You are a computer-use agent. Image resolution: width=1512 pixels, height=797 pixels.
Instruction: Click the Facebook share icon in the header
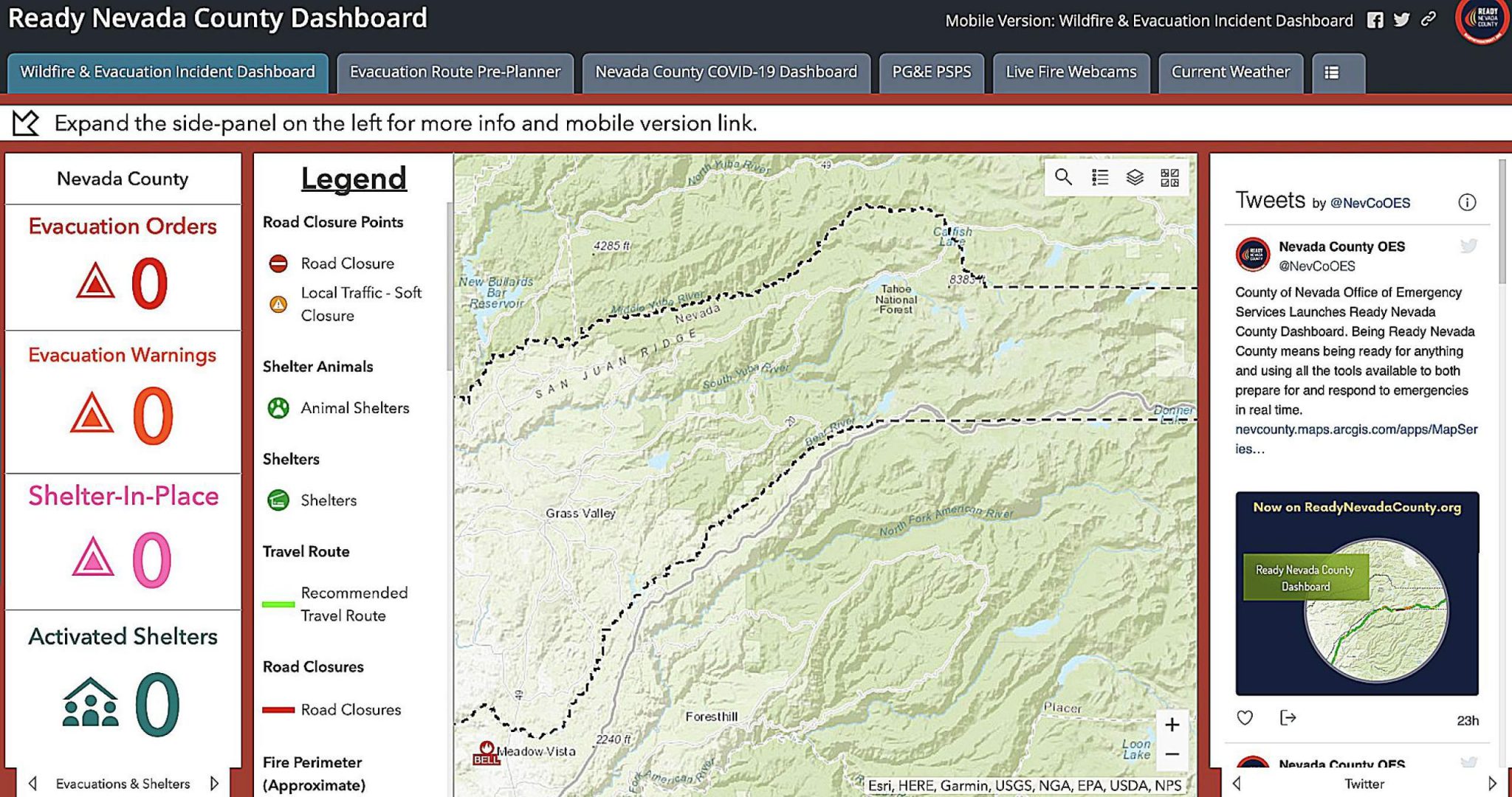tap(1375, 21)
